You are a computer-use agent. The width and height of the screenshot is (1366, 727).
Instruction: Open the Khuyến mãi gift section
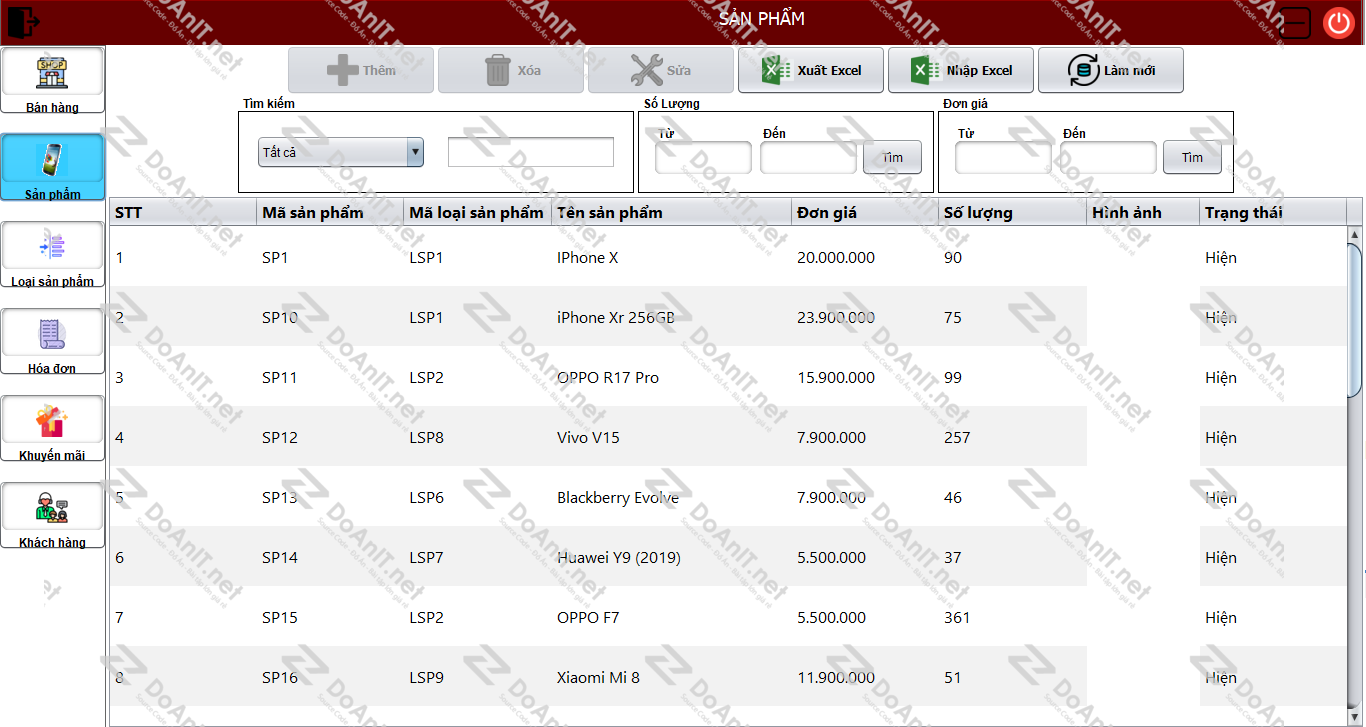(x=52, y=429)
